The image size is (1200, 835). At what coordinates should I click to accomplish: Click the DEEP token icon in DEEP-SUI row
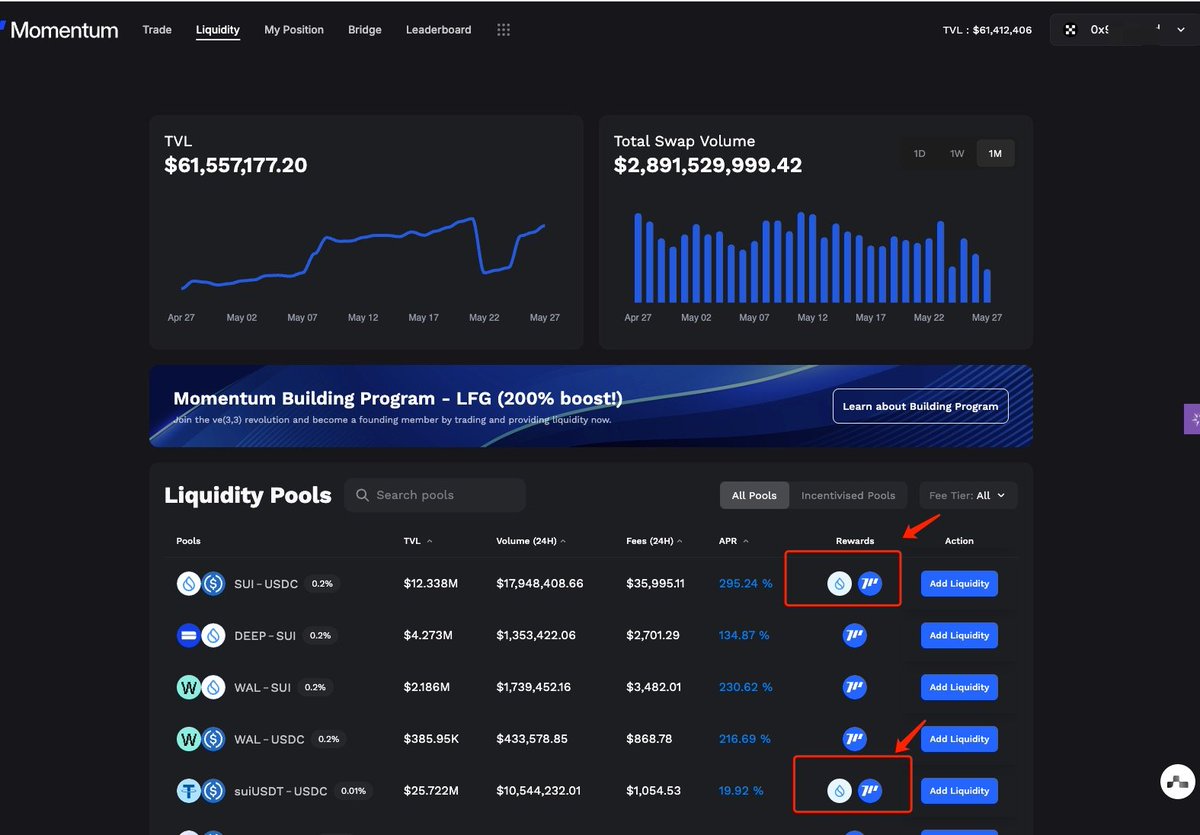pos(189,635)
